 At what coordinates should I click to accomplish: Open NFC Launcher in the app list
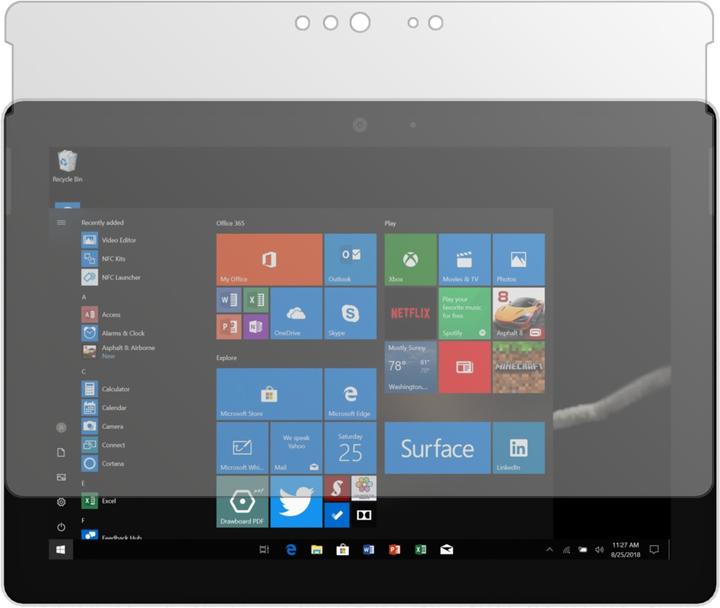111,277
